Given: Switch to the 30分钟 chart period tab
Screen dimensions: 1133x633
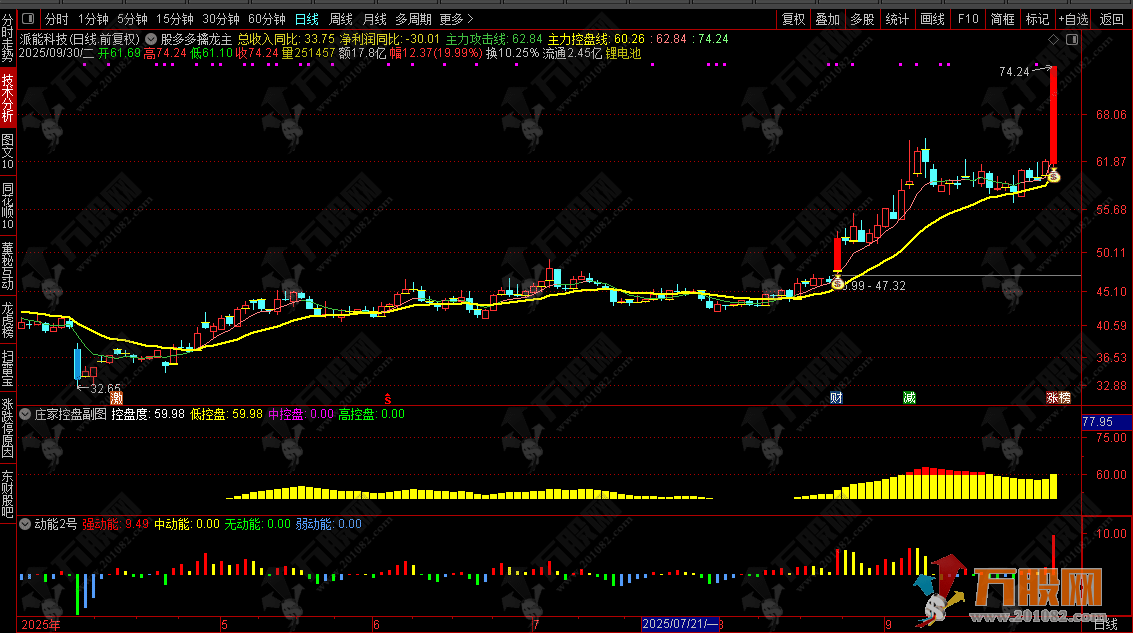Looking at the screenshot, I should (x=220, y=19).
